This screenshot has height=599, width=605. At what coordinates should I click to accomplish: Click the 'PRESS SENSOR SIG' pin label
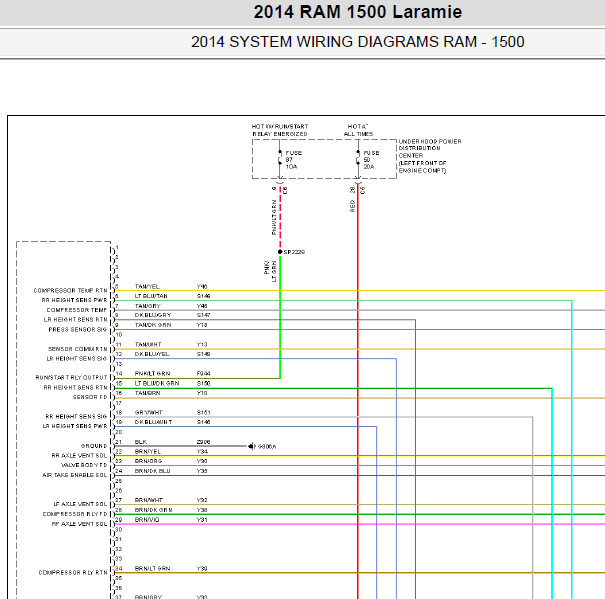pyautogui.click(x=78, y=329)
